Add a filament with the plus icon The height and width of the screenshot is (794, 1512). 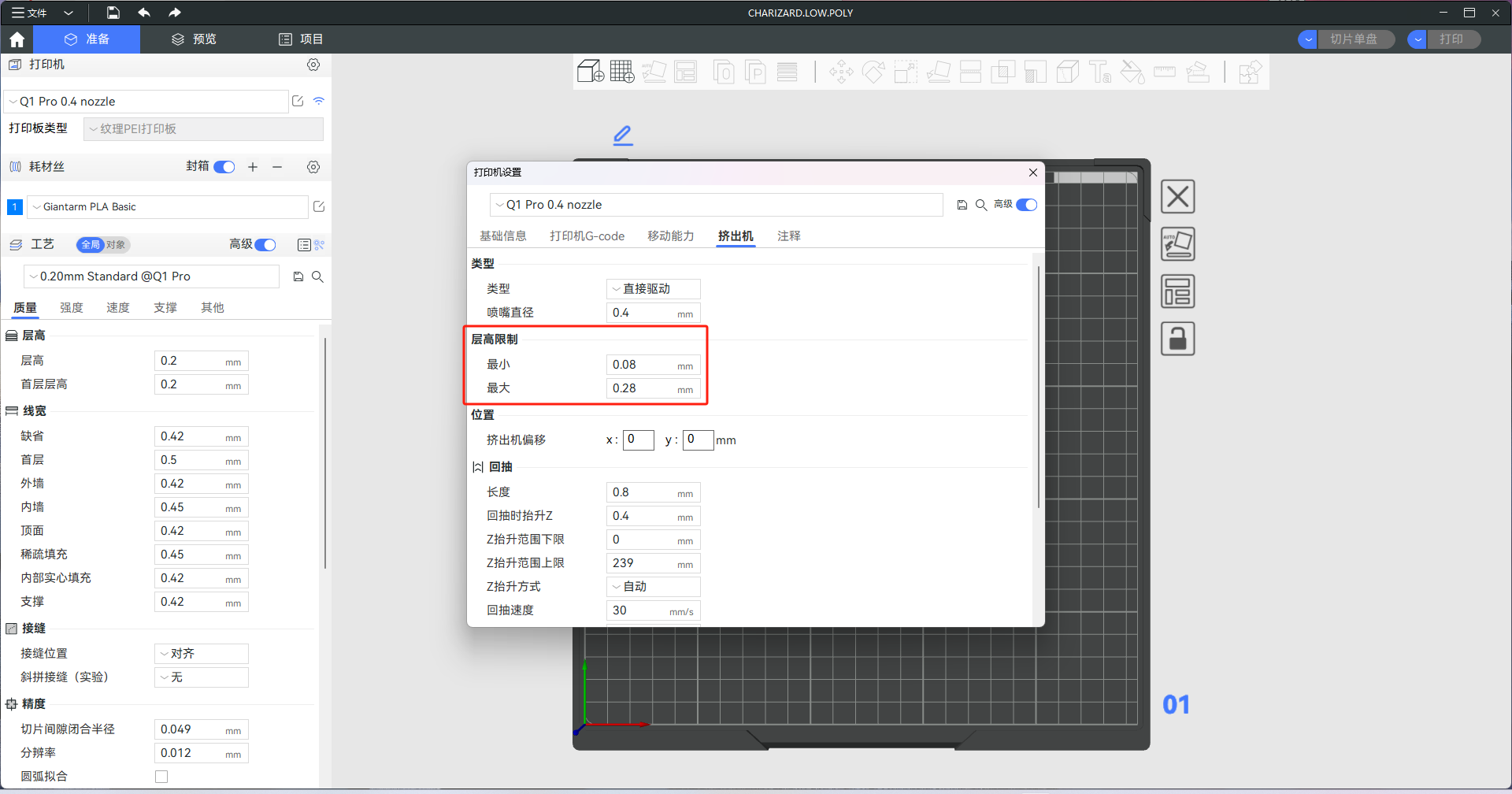(253, 167)
